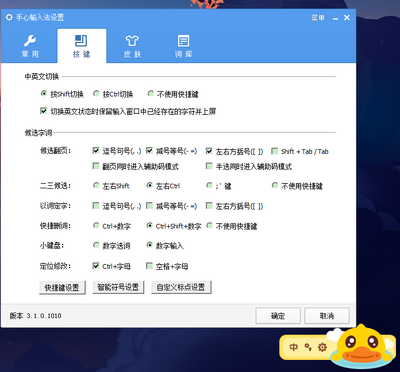This screenshot has height=372, width=400.
Task: Click the yellow duck mascot
Action: (361, 347)
